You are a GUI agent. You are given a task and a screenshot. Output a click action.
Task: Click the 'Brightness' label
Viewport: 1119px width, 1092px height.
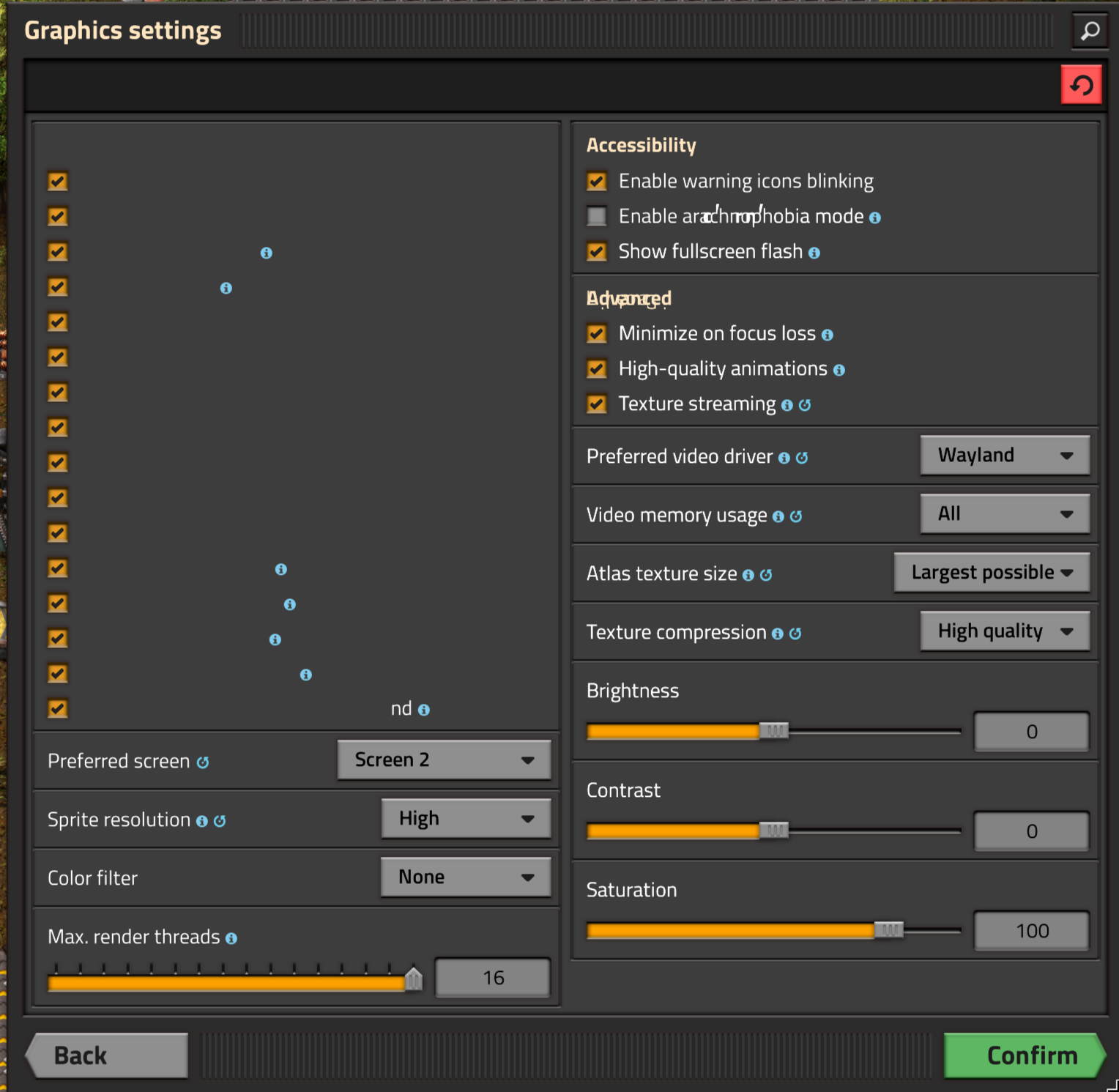tap(633, 691)
